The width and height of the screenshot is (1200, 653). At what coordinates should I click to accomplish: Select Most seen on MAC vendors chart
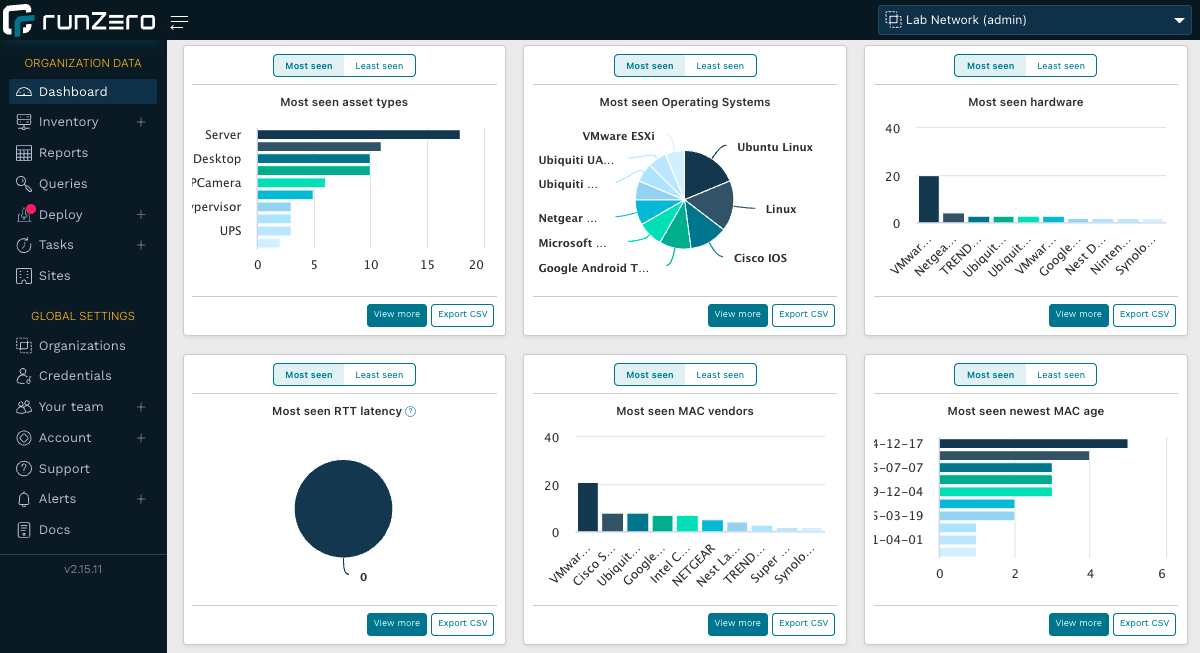tap(650, 375)
